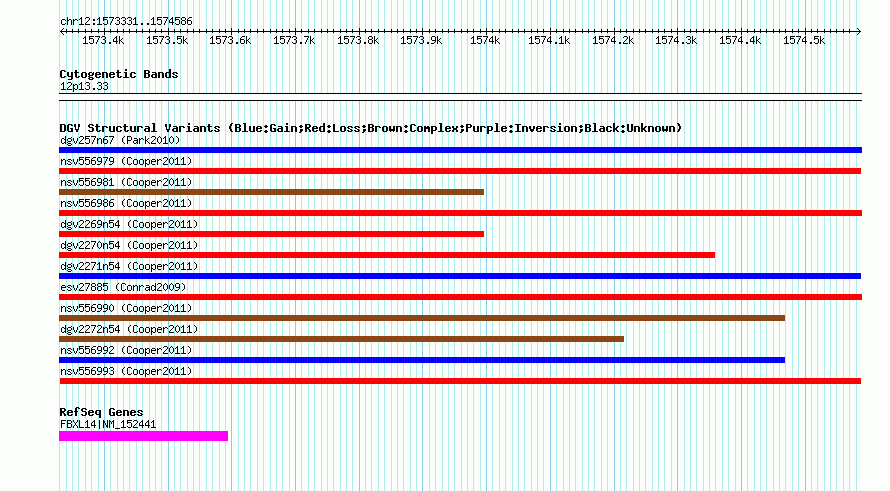Open variant label dgv2270n54 (Cooper2011)
Screen dimensions: 890x491
click(x=129, y=245)
